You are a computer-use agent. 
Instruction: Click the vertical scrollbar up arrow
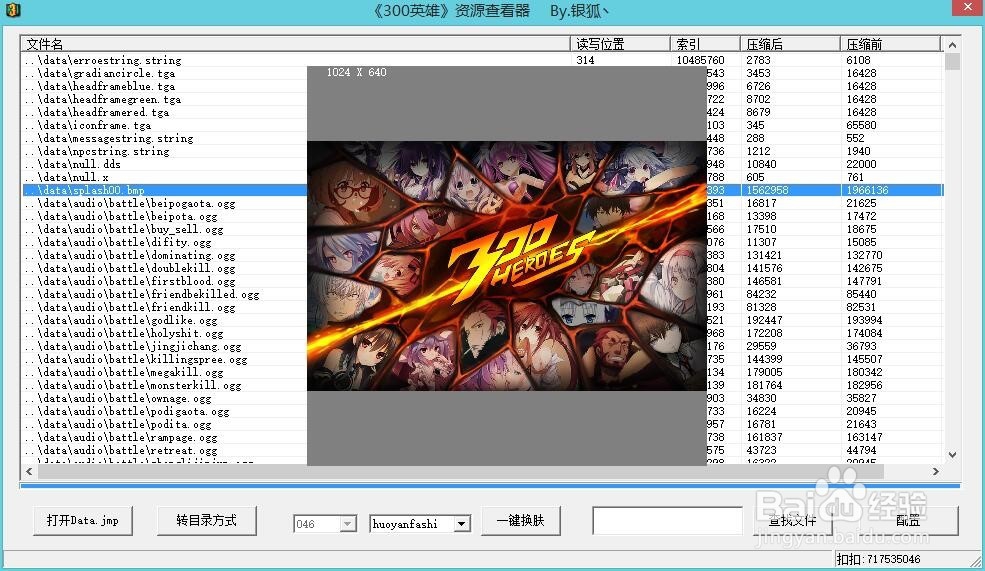coord(952,45)
